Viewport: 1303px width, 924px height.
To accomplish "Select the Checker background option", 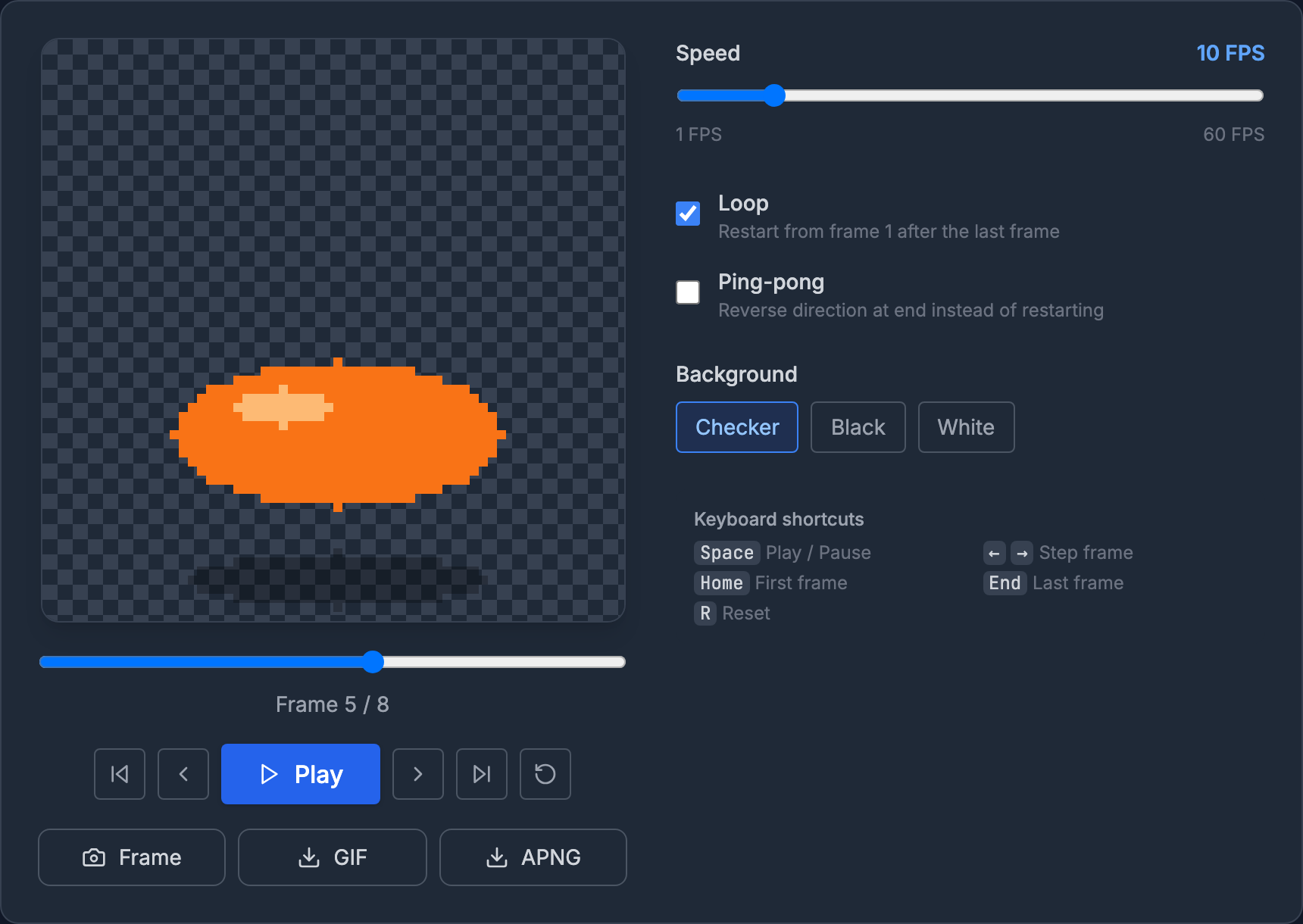I will (737, 427).
